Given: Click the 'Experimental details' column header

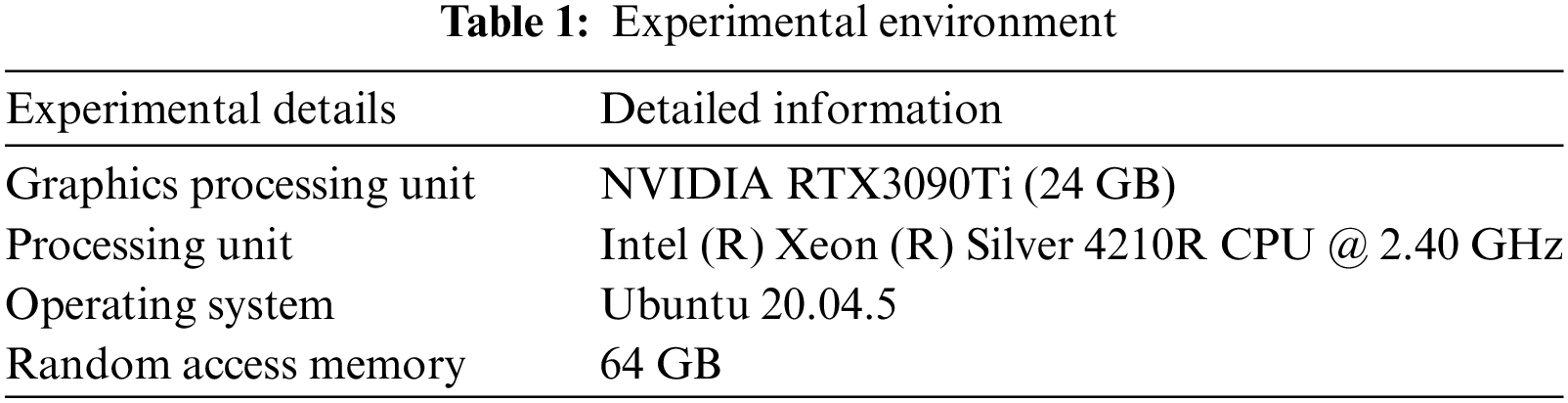Looking at the screenshot, I should click(201, 109).
